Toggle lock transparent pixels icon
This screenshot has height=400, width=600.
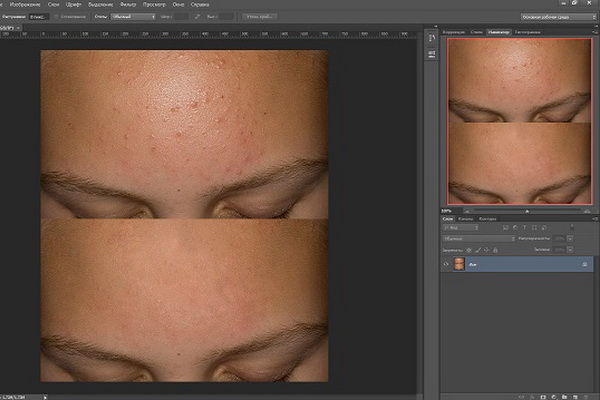(x=466, y=248)
